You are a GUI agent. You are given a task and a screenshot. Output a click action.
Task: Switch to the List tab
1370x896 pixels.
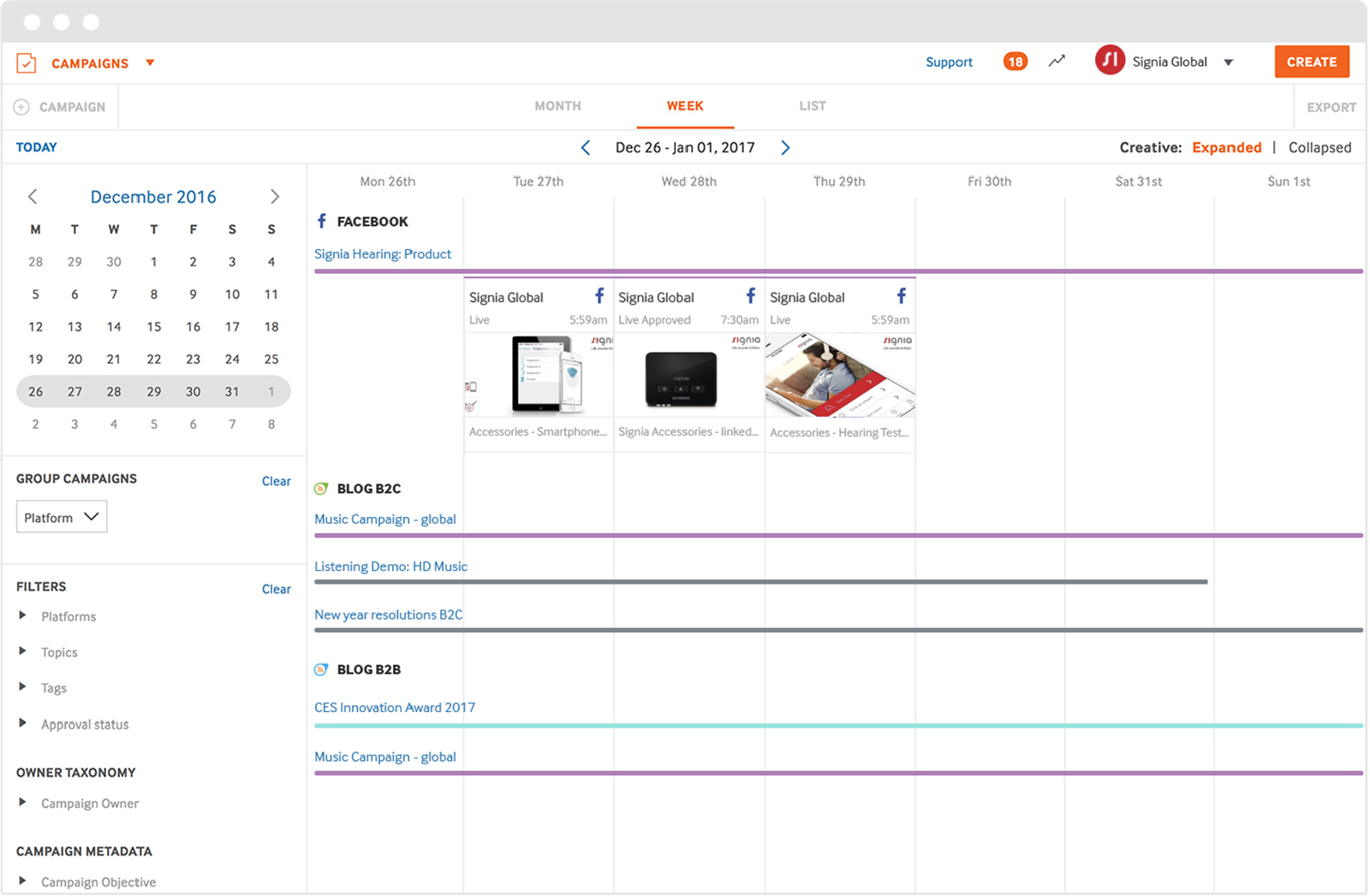click(813, 106)
